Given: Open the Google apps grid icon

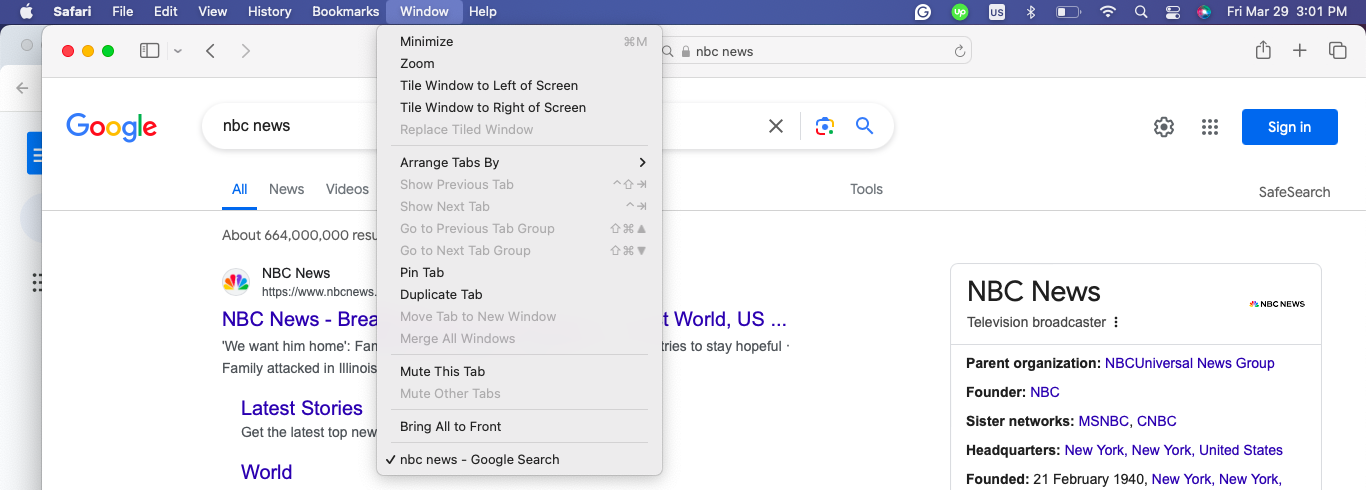Looking at the screenshot, I should 1210,127.
